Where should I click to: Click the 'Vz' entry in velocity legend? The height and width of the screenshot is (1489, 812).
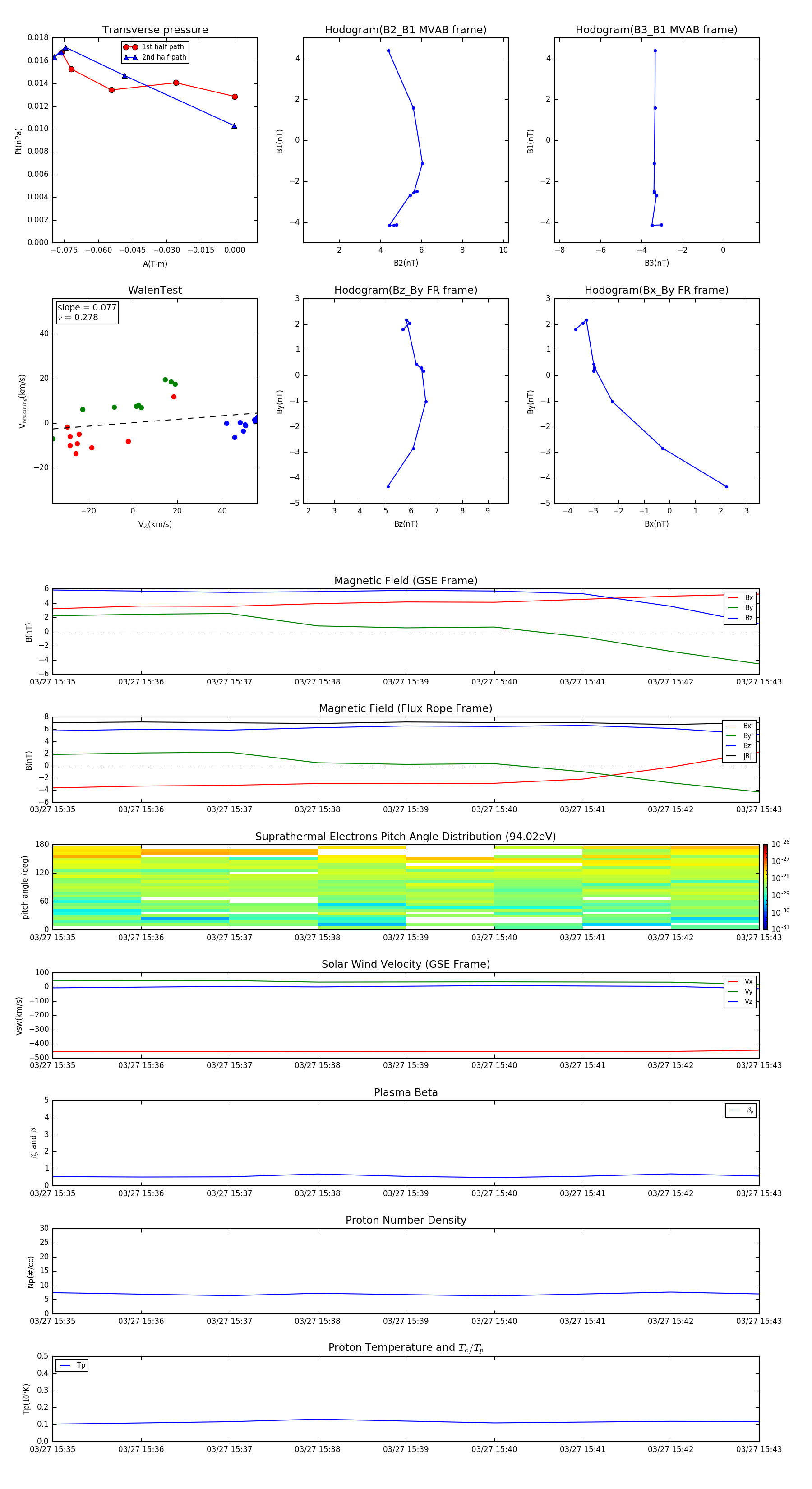[740, 1002]
